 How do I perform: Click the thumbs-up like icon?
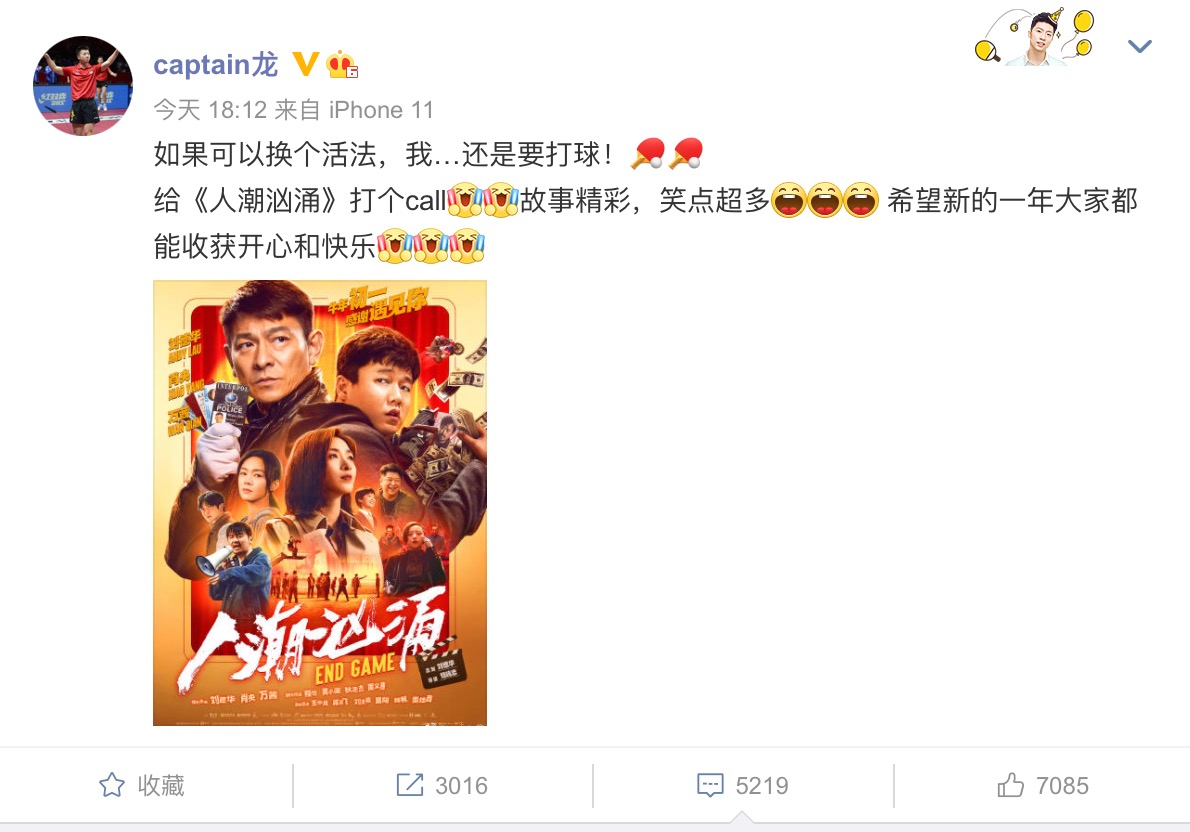1010,785
